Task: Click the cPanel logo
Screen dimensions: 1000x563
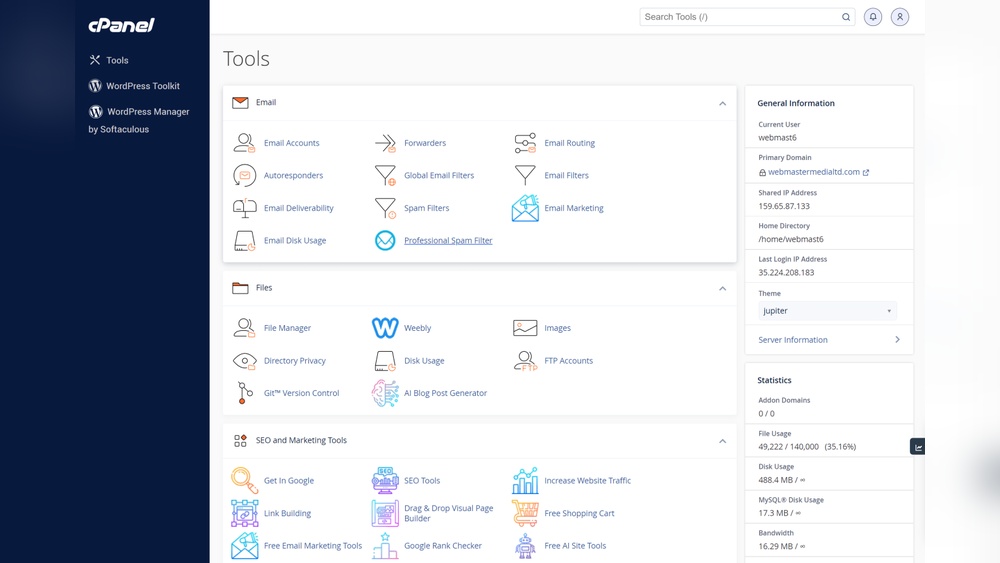Action: [121, 25]
